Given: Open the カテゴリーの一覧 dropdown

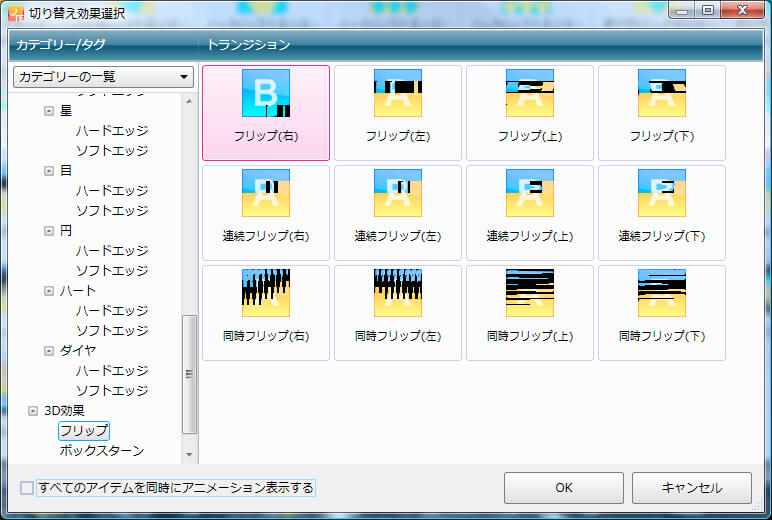Looking at the screenshot, I should coord(103,77).
